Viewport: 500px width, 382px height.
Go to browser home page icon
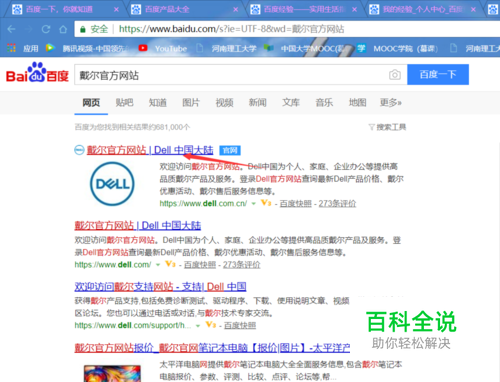tap(63, 29)
